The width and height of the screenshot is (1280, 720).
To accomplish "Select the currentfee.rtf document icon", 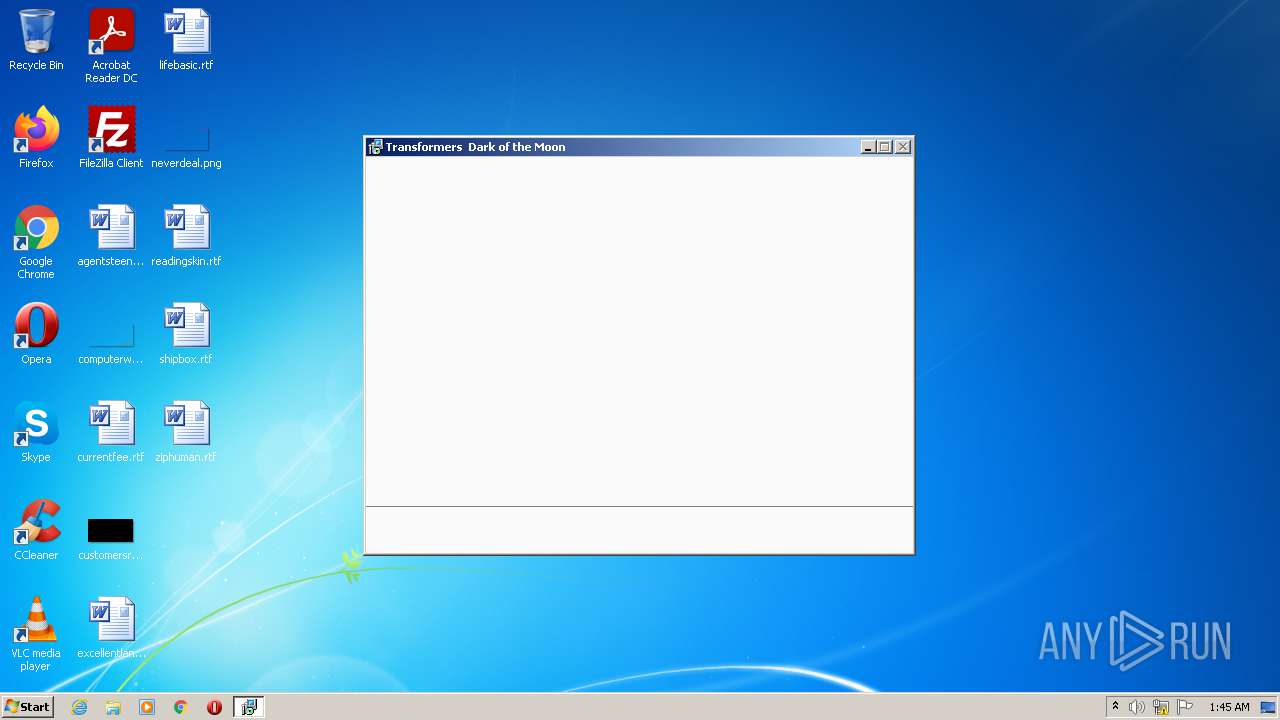I will click(x=111, y=432).
